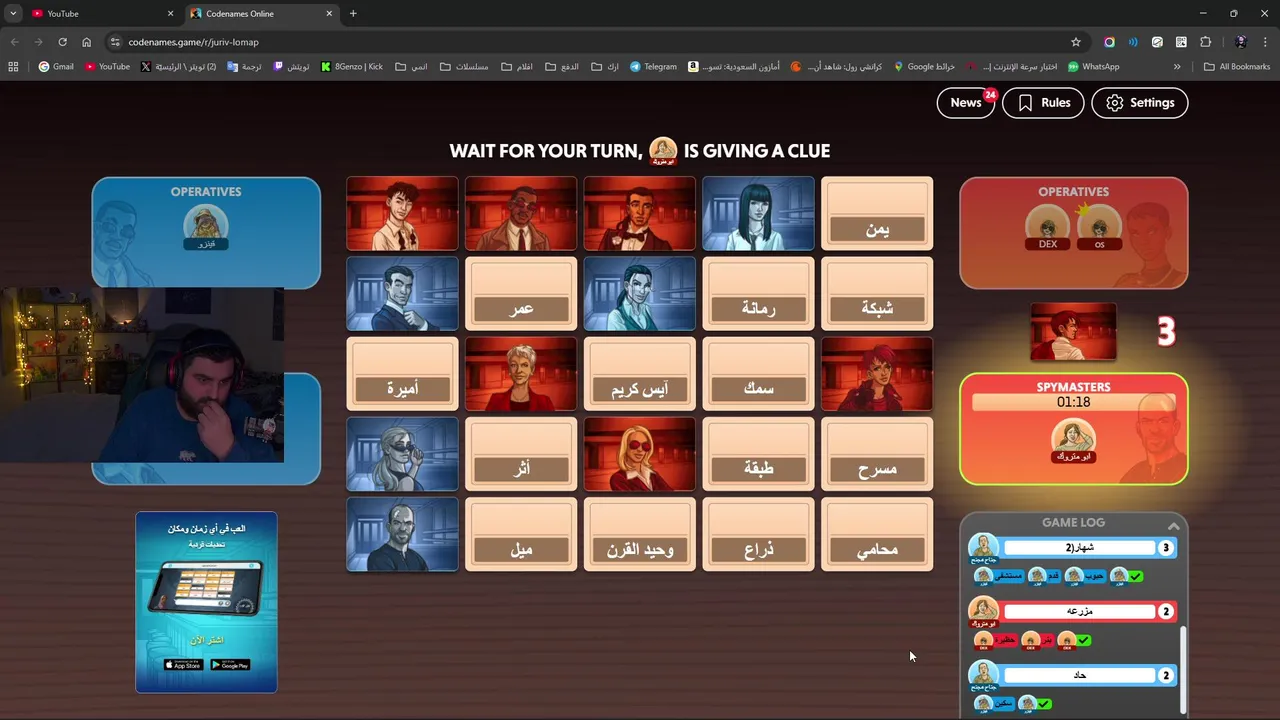Open the الدفع bookmarks folder
This screenshot has height=720, width=1280.
coord(562,67)
